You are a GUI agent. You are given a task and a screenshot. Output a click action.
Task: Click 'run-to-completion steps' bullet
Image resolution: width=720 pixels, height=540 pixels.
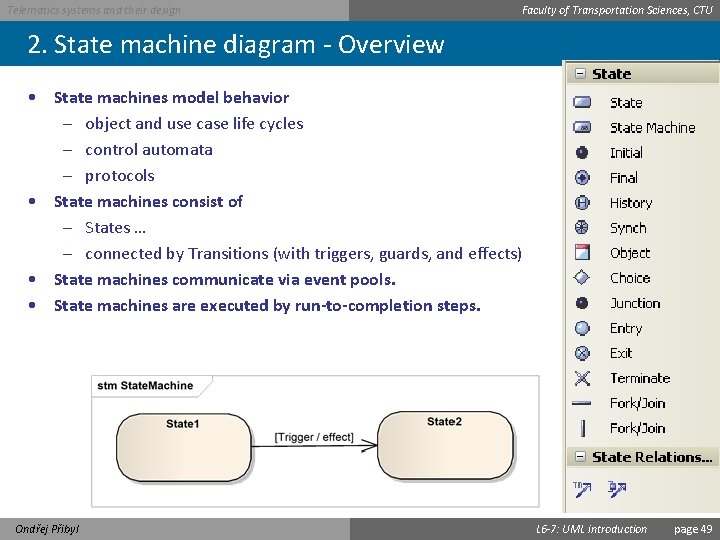pyautogui.click(x=267, y=306)
